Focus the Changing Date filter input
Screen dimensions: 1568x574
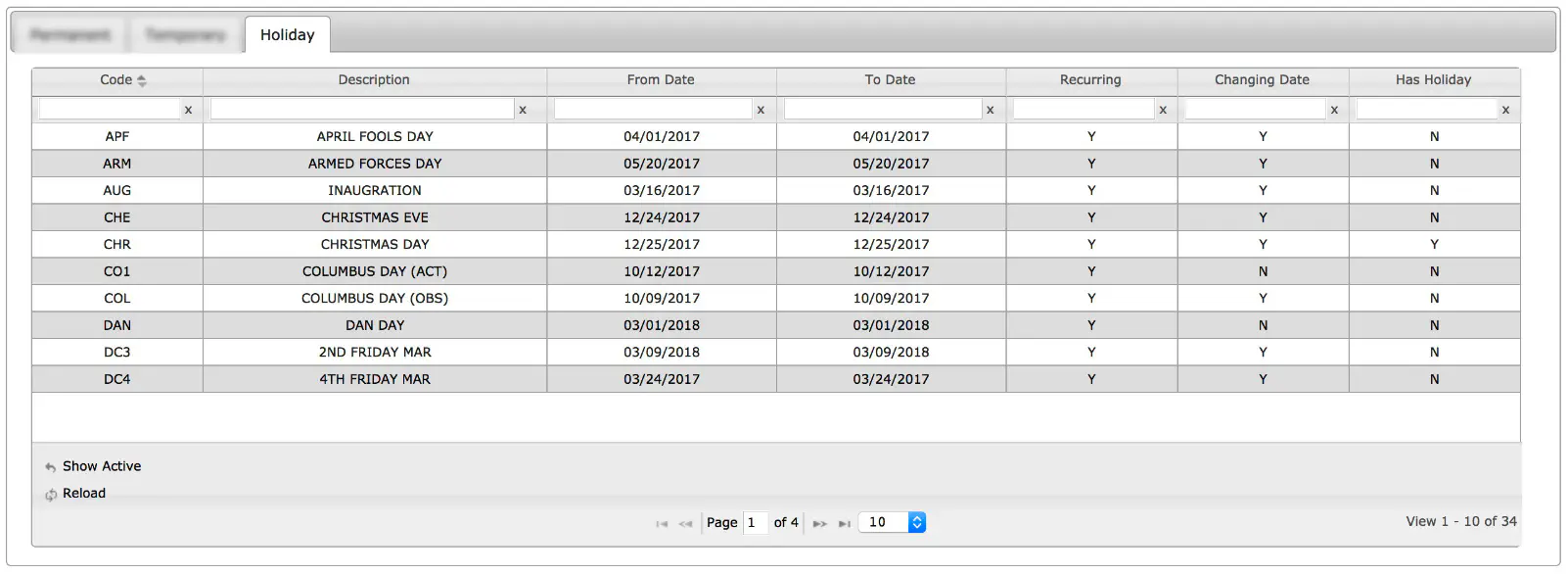tap(1255, 109)
